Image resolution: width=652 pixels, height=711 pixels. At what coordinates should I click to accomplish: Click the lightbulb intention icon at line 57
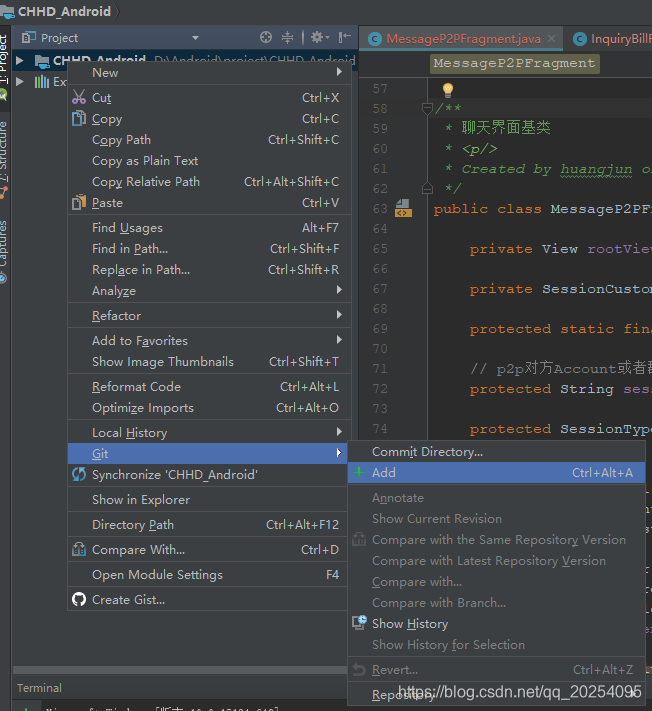coord(448,90)
